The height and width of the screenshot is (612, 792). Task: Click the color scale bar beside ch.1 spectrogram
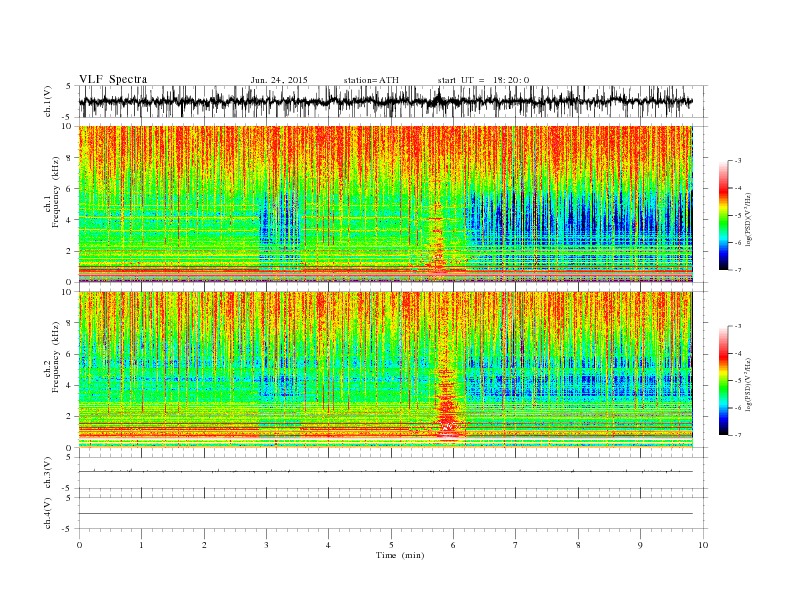tap(723, 215)
